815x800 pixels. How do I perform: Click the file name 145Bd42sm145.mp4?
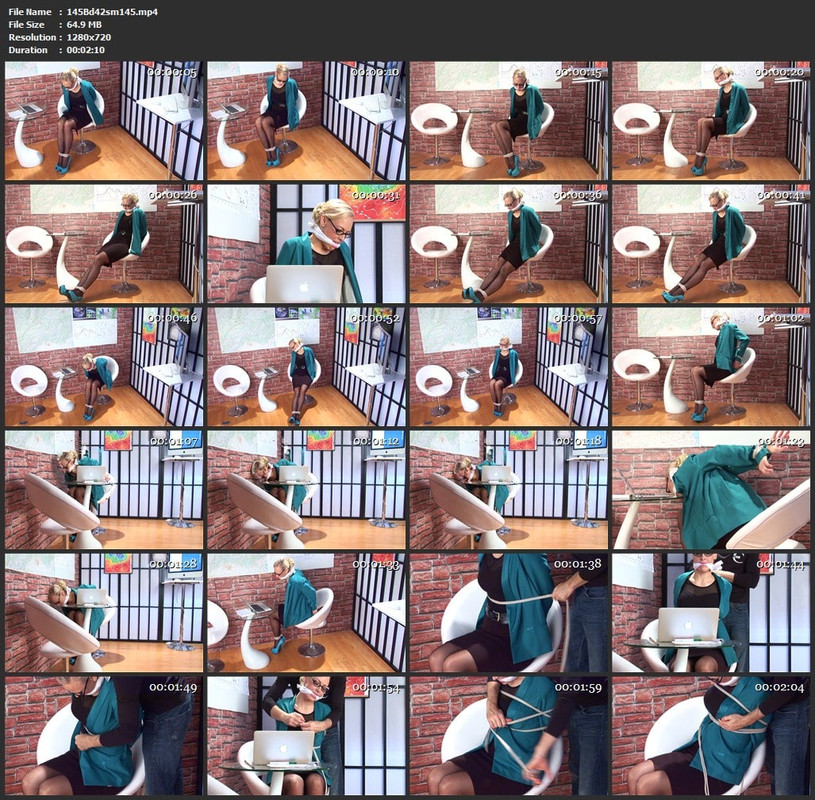tap(112, 12)
